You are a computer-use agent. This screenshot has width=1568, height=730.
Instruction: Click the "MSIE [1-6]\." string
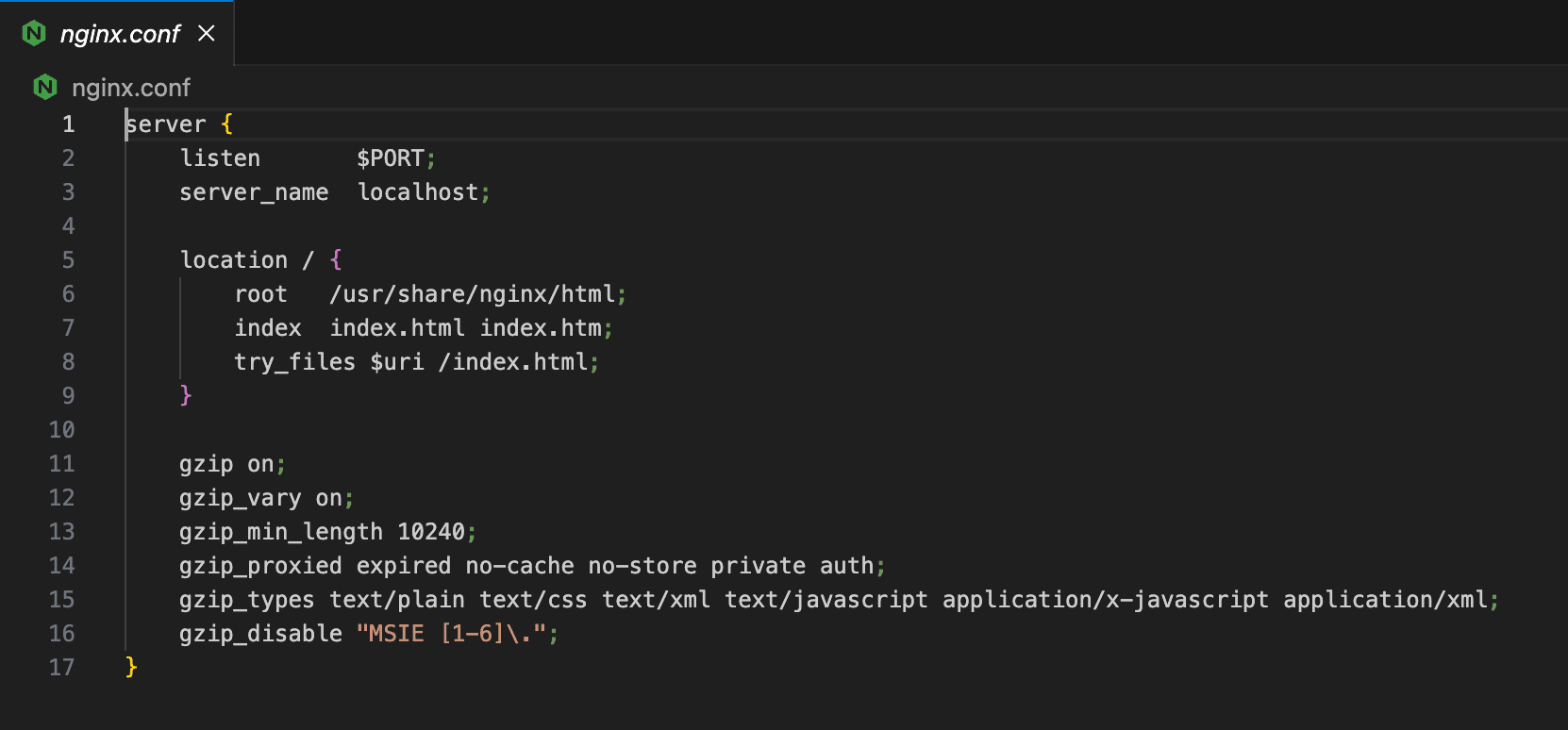tap(451, 634)
